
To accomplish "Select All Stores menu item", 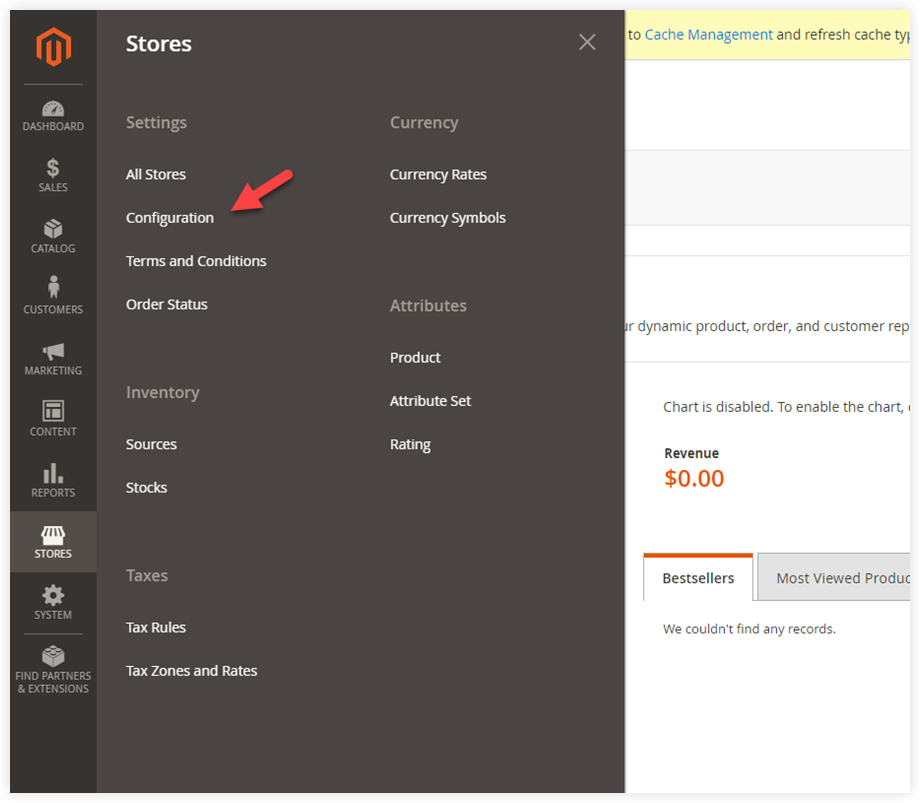I will pyautogui.click(x=155, y=174).
